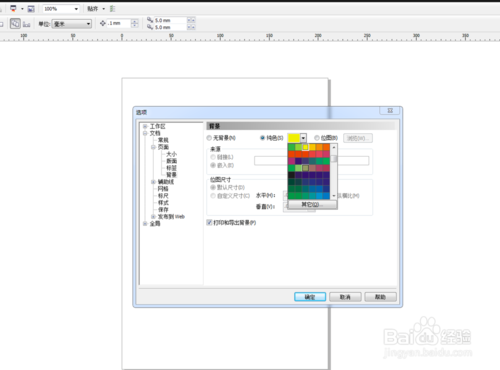Confirm with the 确定 button

[x=310, y=297]
